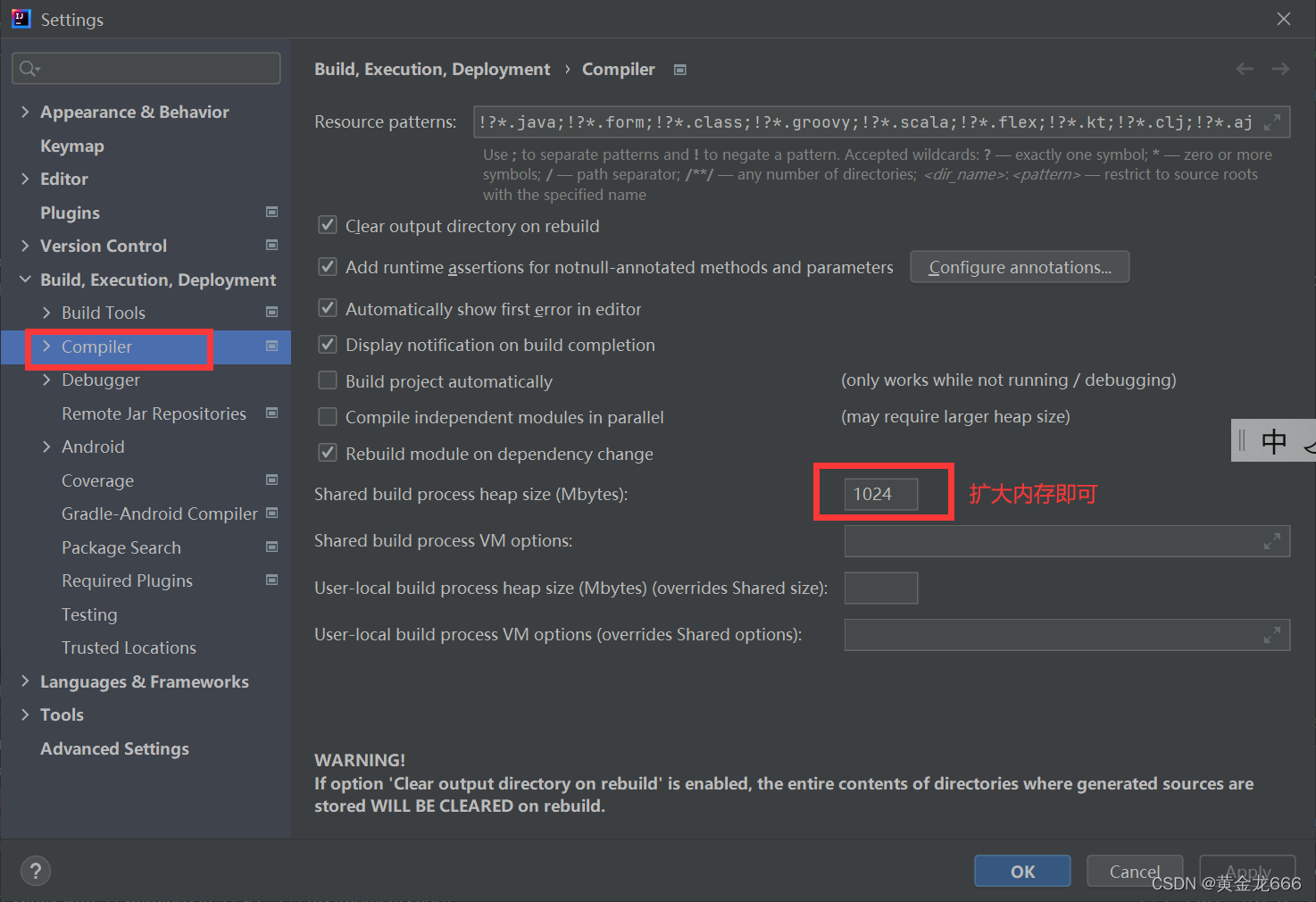Click the project icon next to Version Control
The width and height of the screenshot is (1316, 902).
272,245
